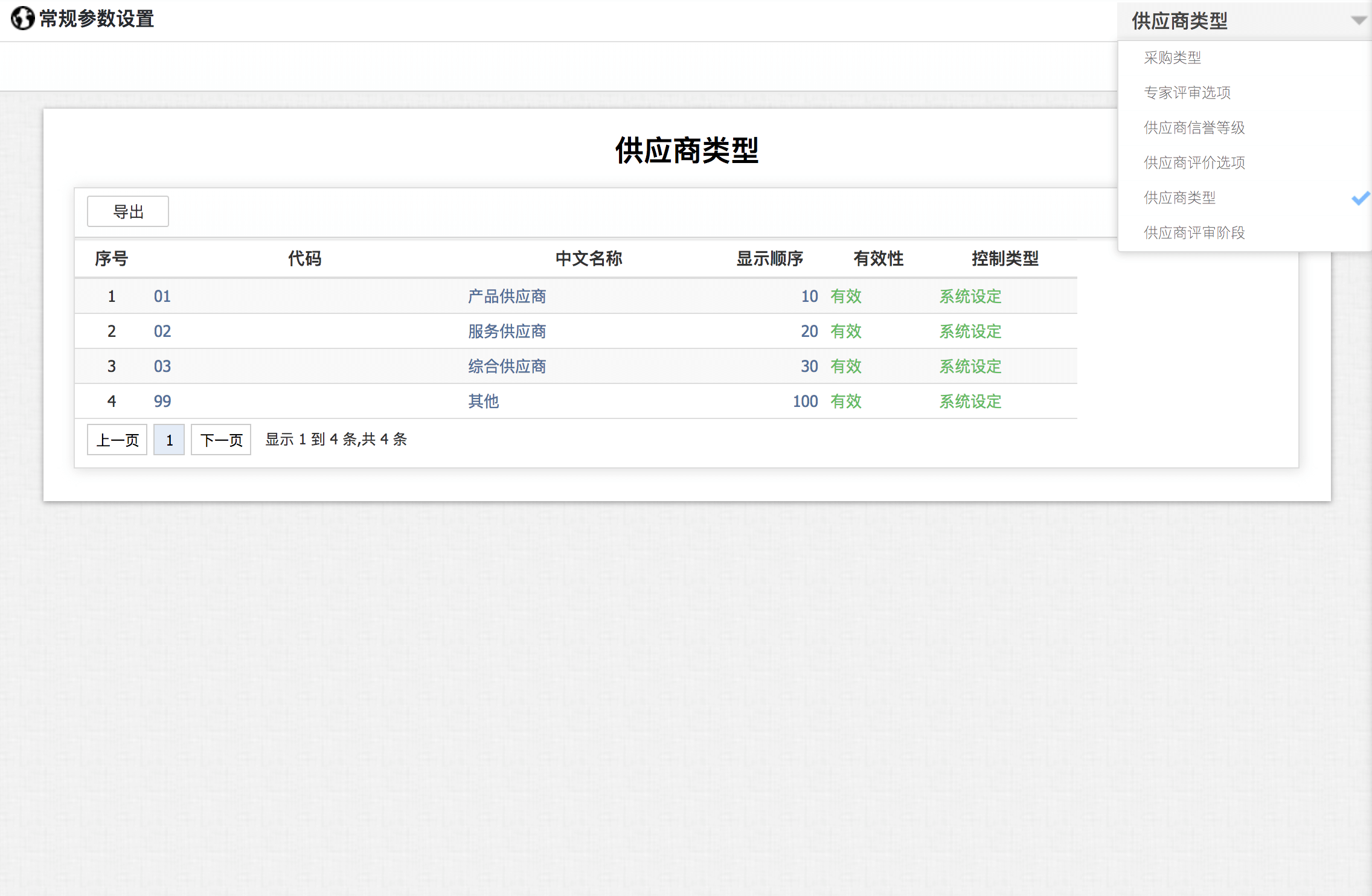The image size is (1372, 896).
Task: Go to previous page with 上一页
Action: (117, 440)
